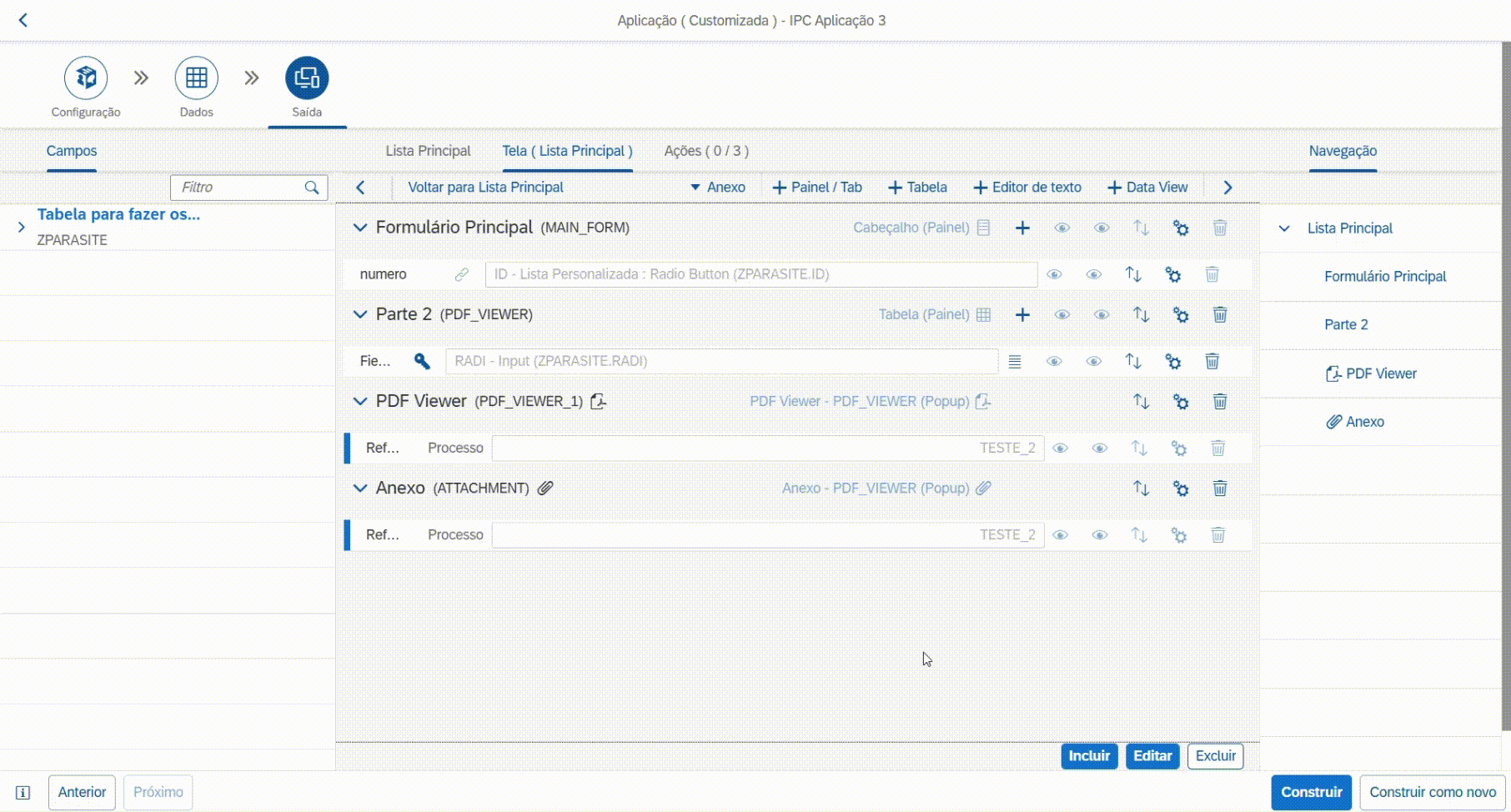1511x812 pixels.
Task: Toggle first eye icon on numero field row
Action: click(1054, 274)
